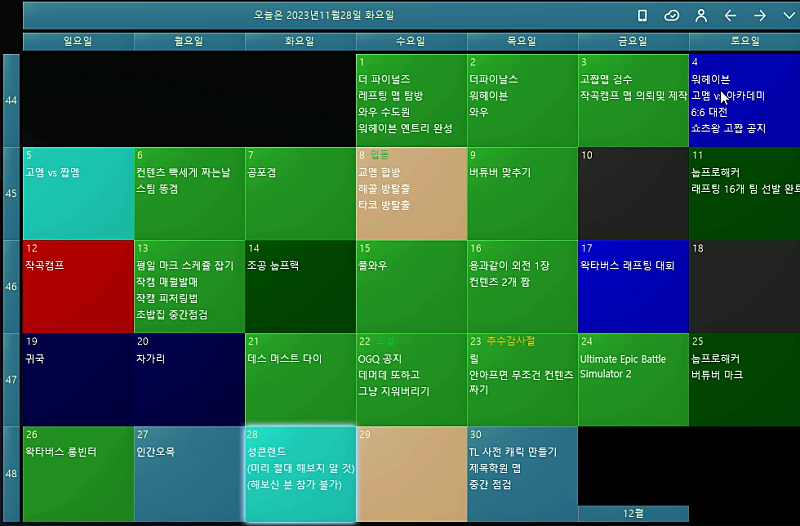This screenshot has height=526, width=800.
Task: Open event '초밥집 중간점검'
Action: (x=172, y=315)
